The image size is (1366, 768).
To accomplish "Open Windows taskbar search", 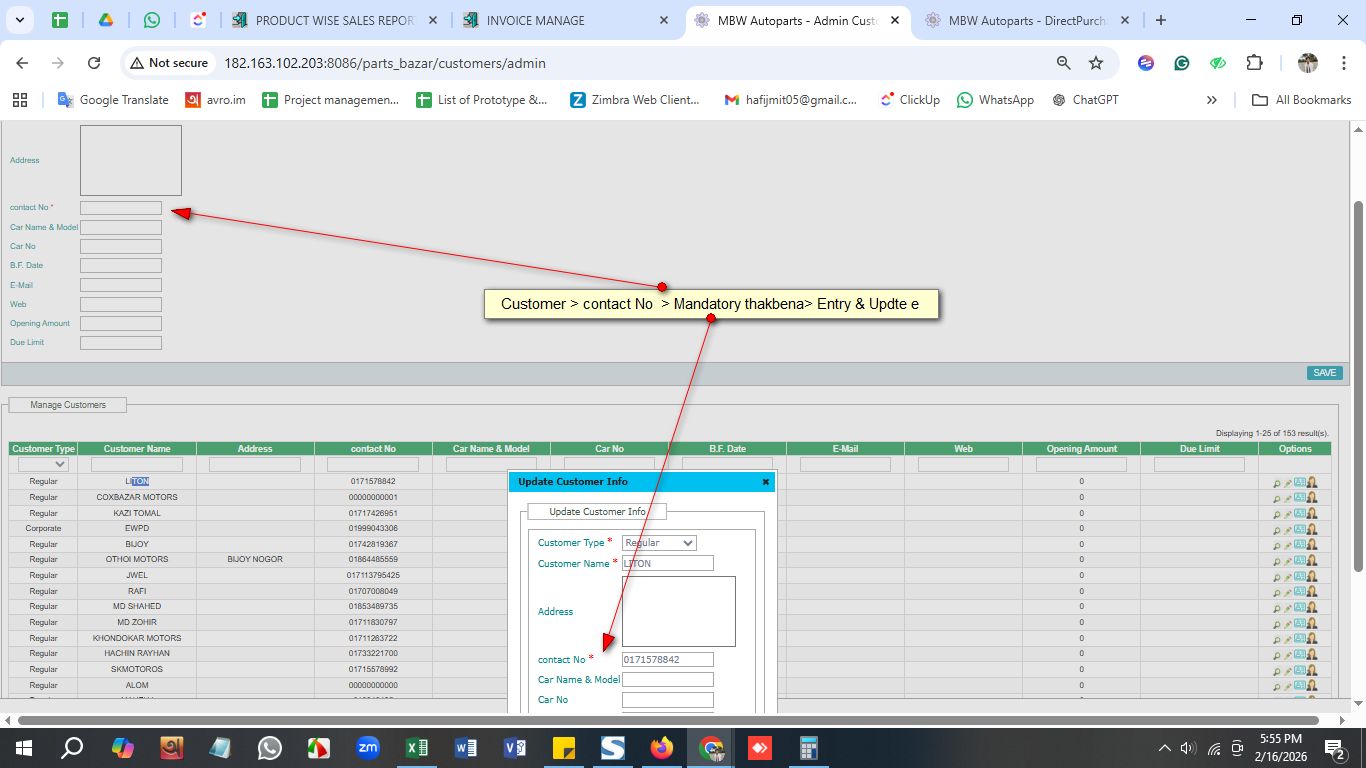I will tap(72, 748).
